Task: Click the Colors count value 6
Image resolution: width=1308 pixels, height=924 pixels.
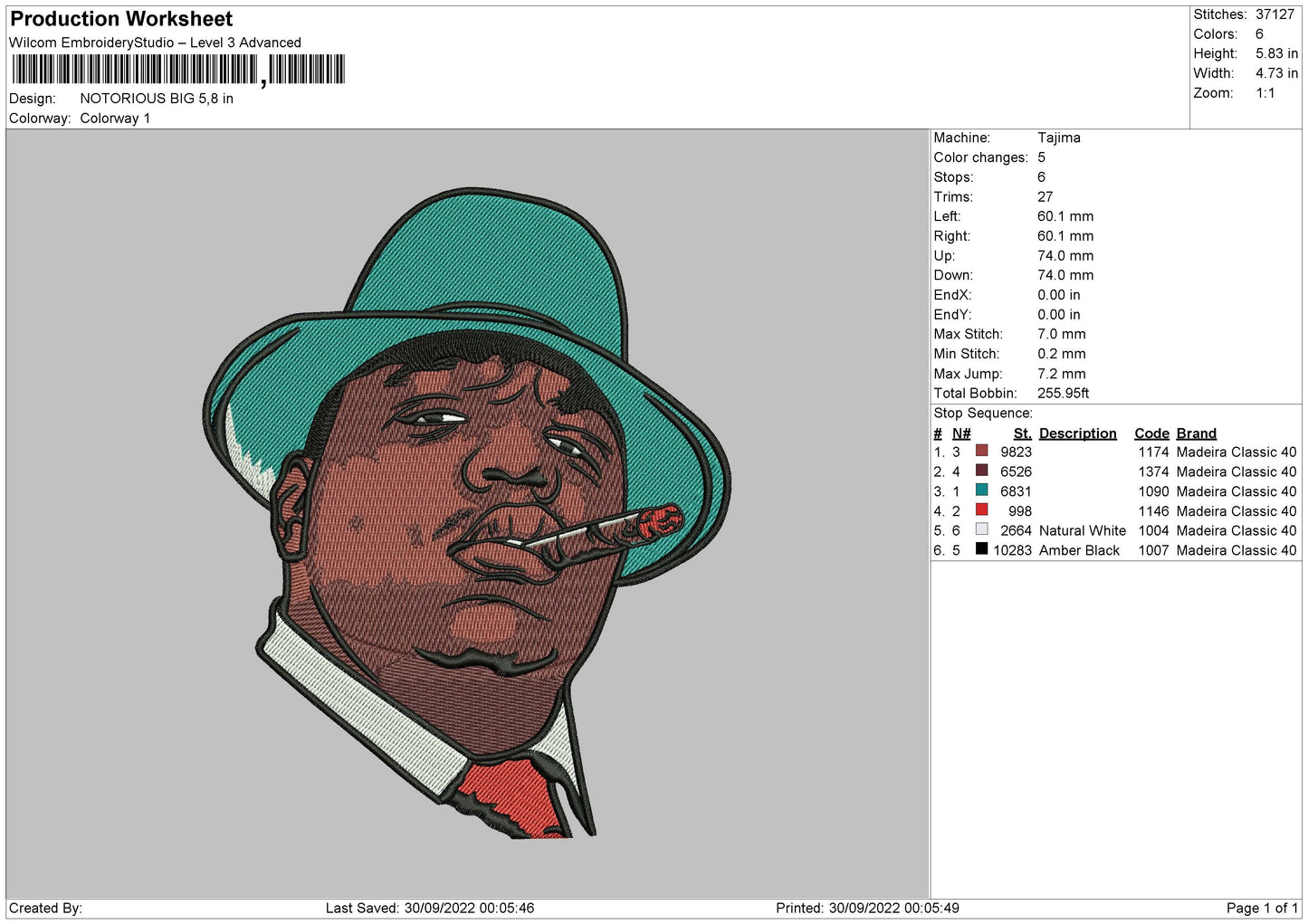Action: (1259, 34)
